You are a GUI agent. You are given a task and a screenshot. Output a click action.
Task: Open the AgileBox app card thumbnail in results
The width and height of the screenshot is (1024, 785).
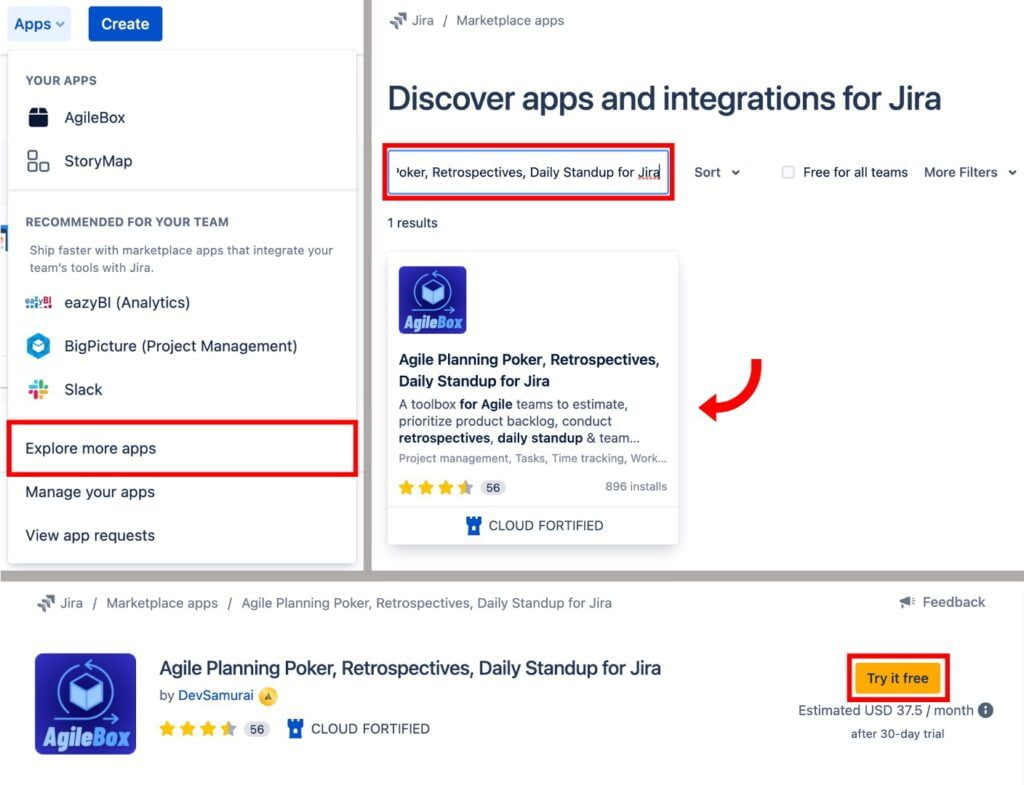click(x=432, y=300)
